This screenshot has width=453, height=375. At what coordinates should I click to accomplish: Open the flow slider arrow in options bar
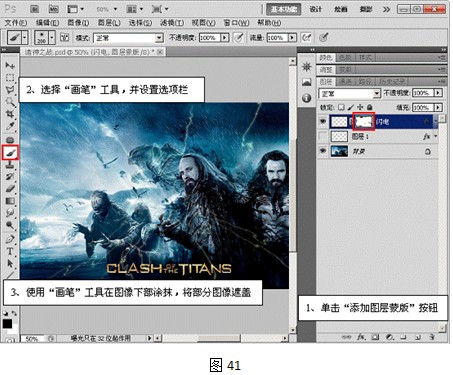[292, 38]
